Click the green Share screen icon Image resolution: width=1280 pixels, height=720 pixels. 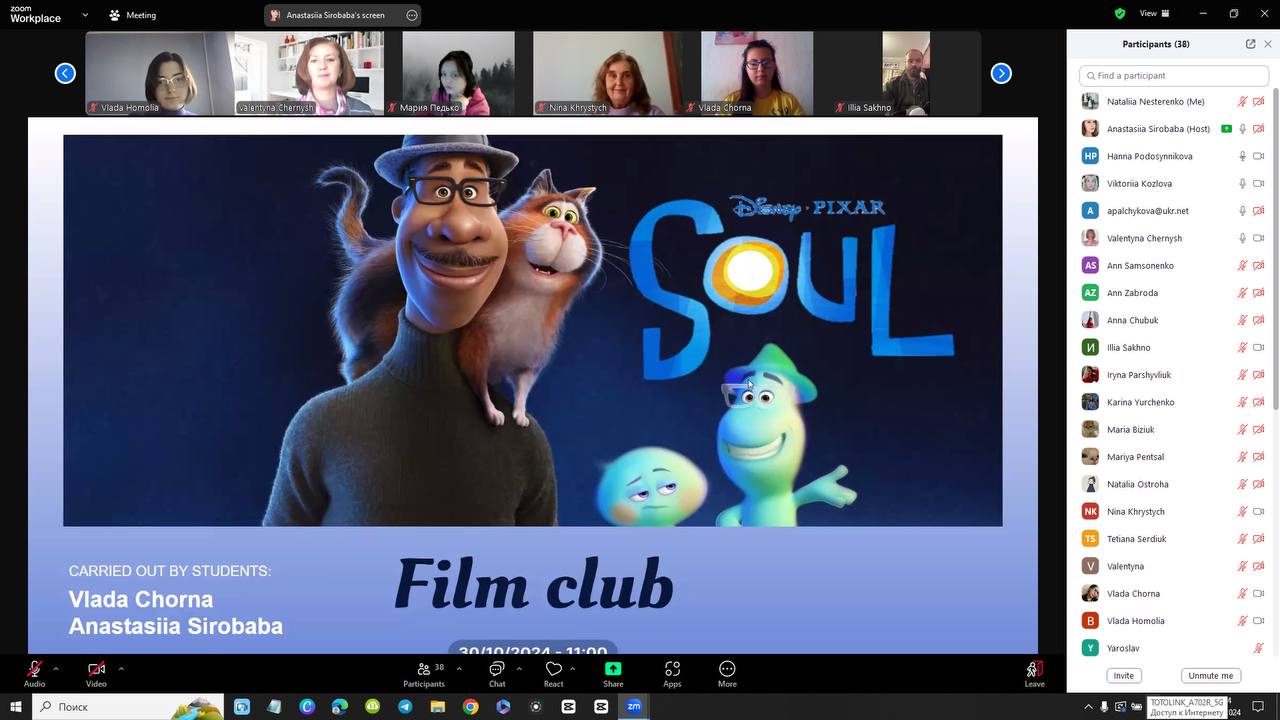click(x=613, y=670)
